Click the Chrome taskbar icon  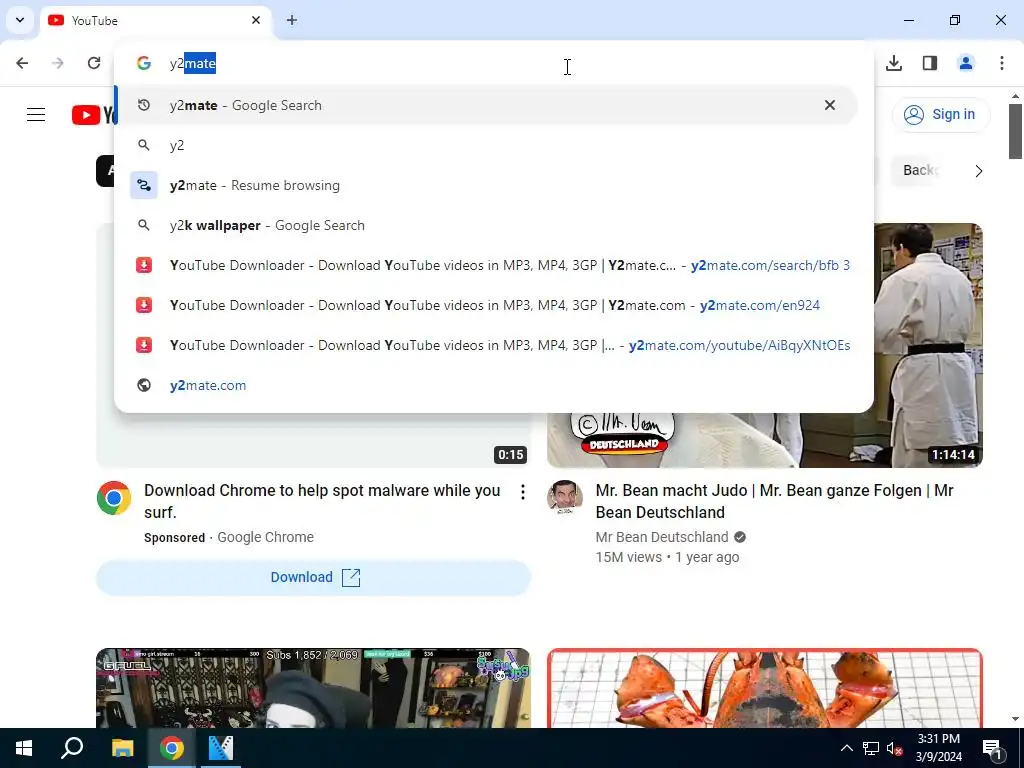pyautogui.click(x=171, y=748)
